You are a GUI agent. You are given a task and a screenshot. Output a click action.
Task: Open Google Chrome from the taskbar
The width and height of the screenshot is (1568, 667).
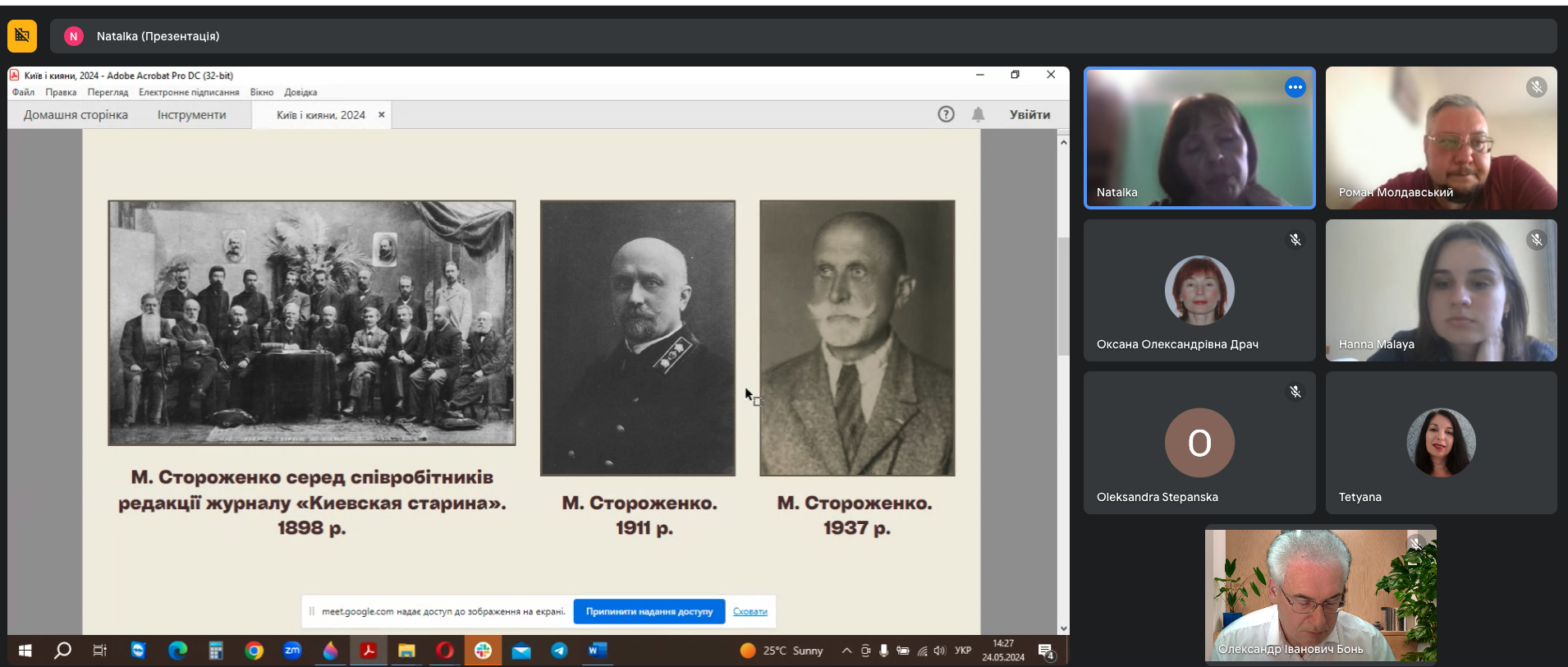click(x=254, y=651)
